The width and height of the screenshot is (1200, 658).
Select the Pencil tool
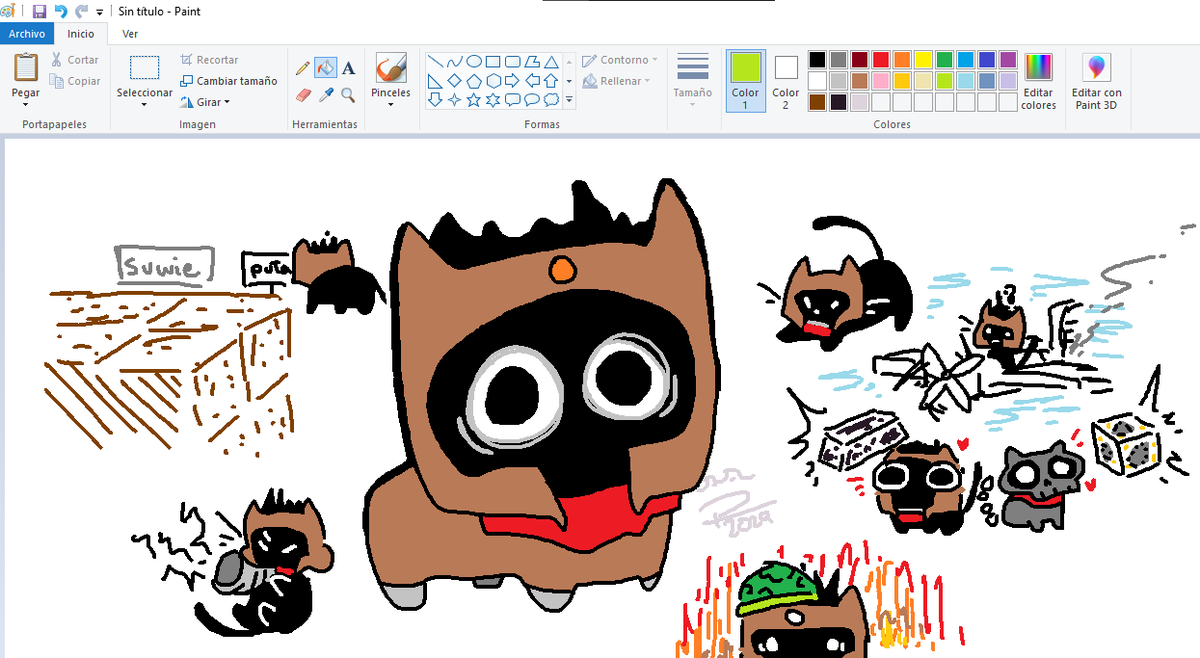(303, 68)
